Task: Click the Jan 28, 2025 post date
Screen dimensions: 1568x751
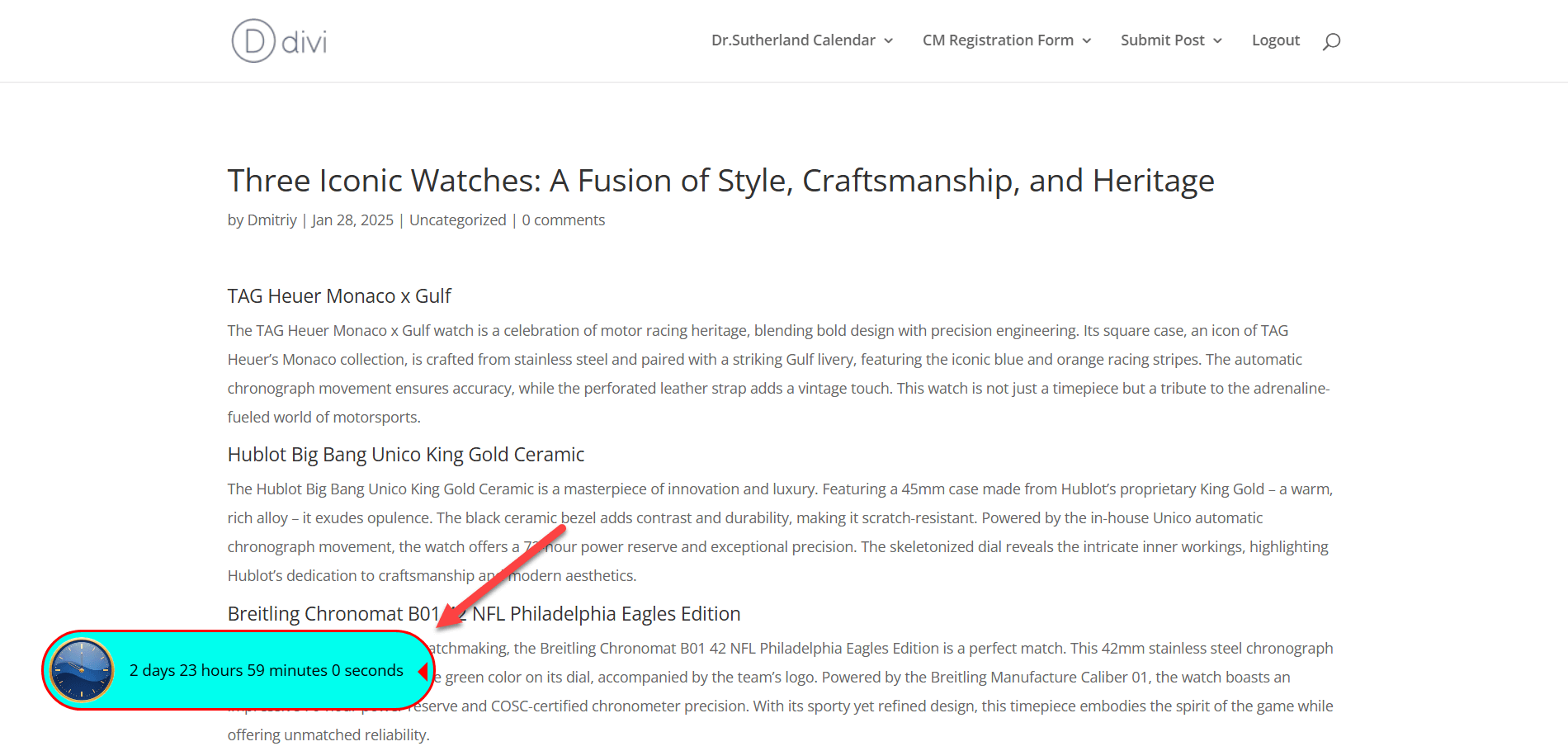Action: coord(352,220)
